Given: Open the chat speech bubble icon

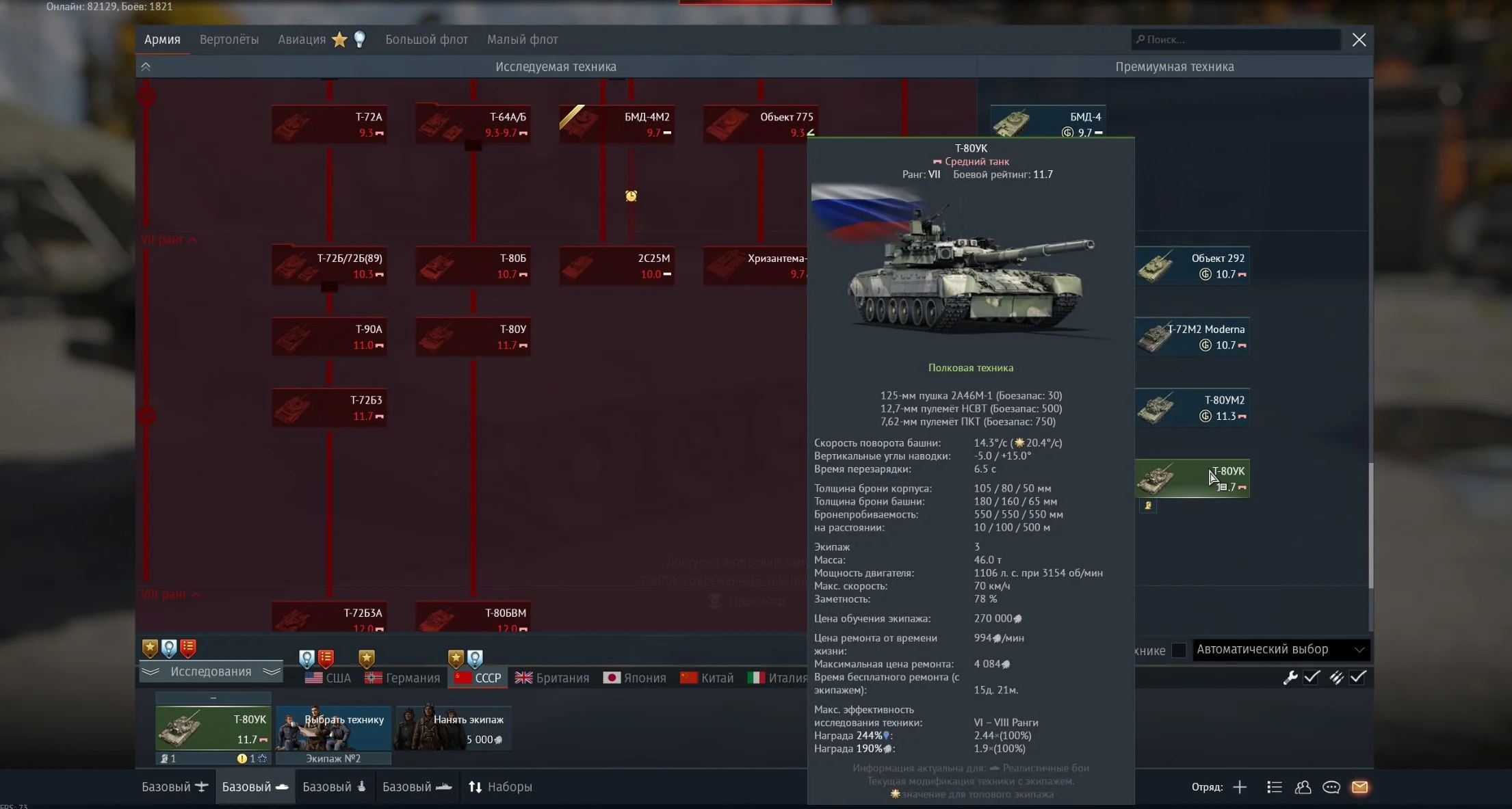Looking at the screenshot, I should 1331,787.
